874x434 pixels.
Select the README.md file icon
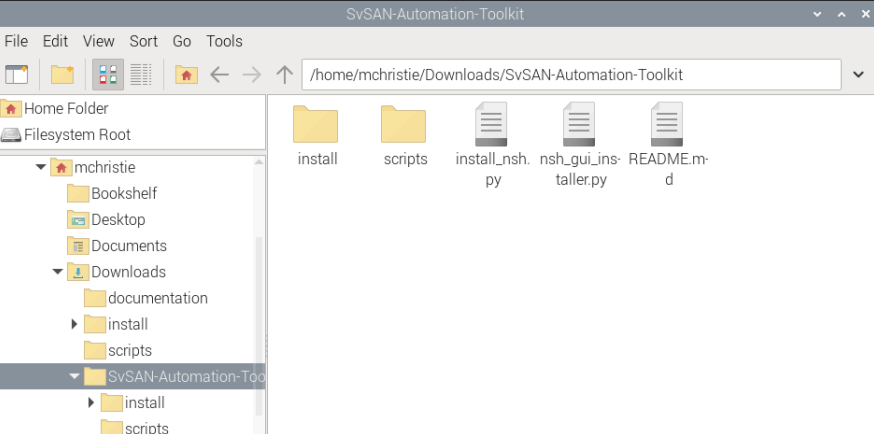tap(667, 124)
